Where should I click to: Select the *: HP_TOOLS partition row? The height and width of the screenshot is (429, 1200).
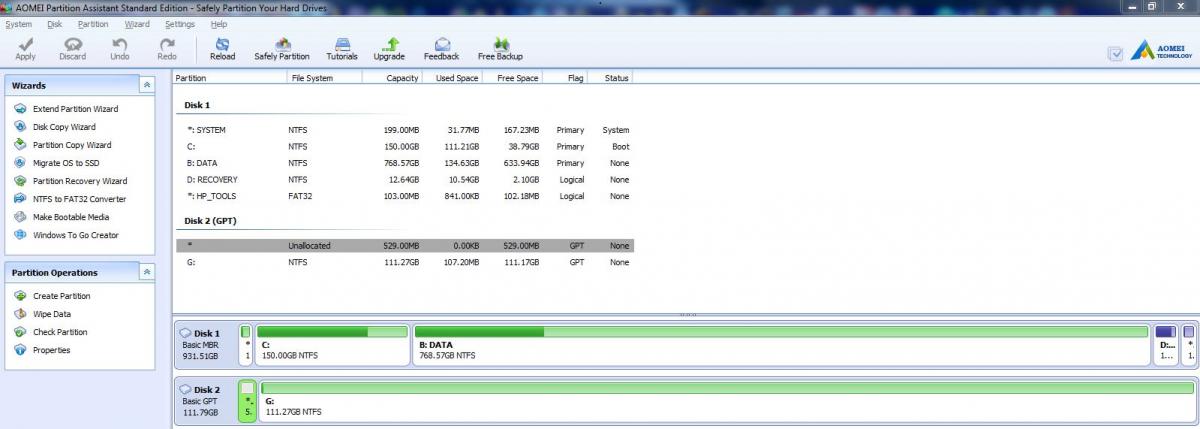pos(404,196)
